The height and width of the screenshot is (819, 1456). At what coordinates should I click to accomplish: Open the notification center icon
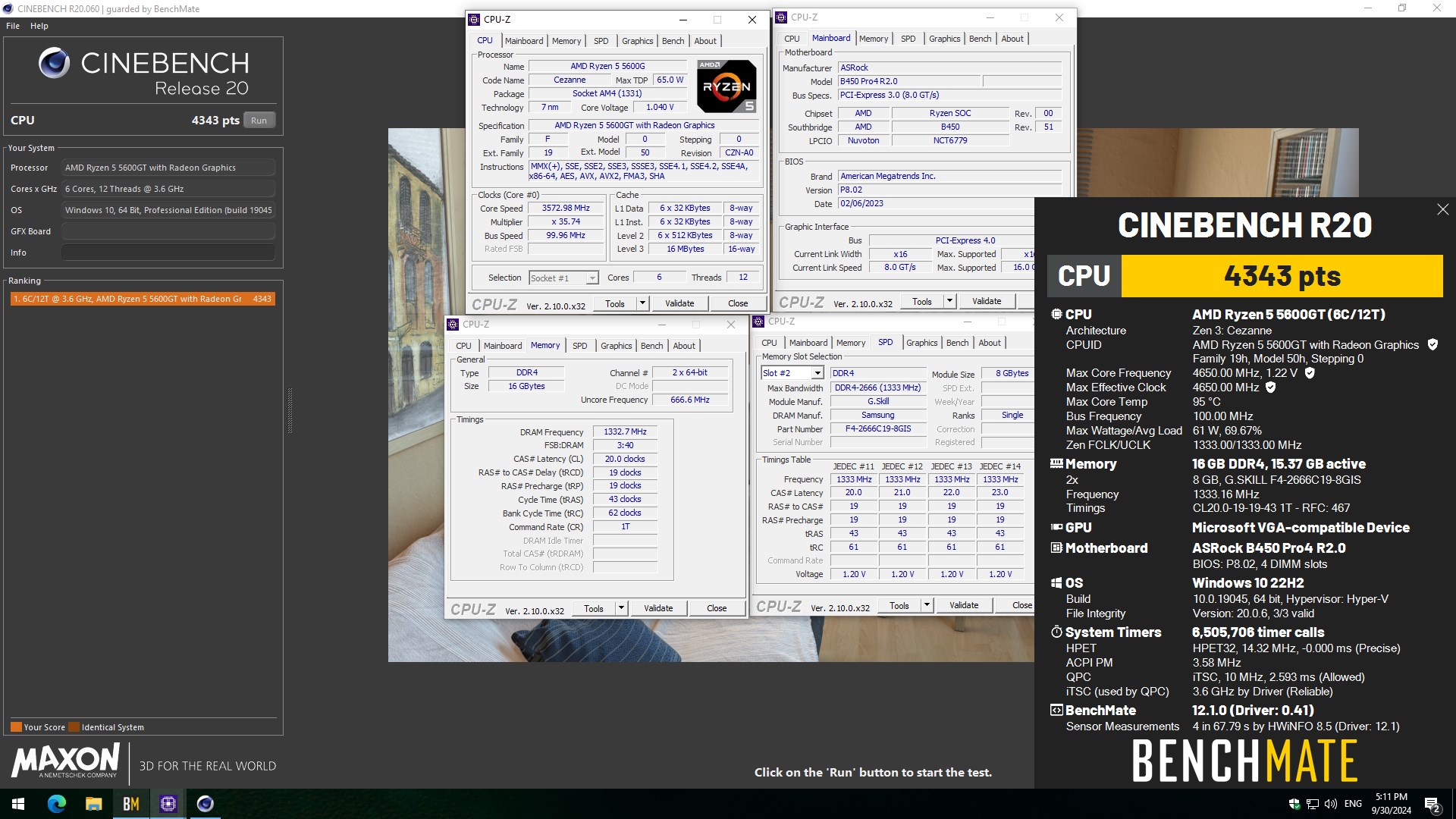1432,804
